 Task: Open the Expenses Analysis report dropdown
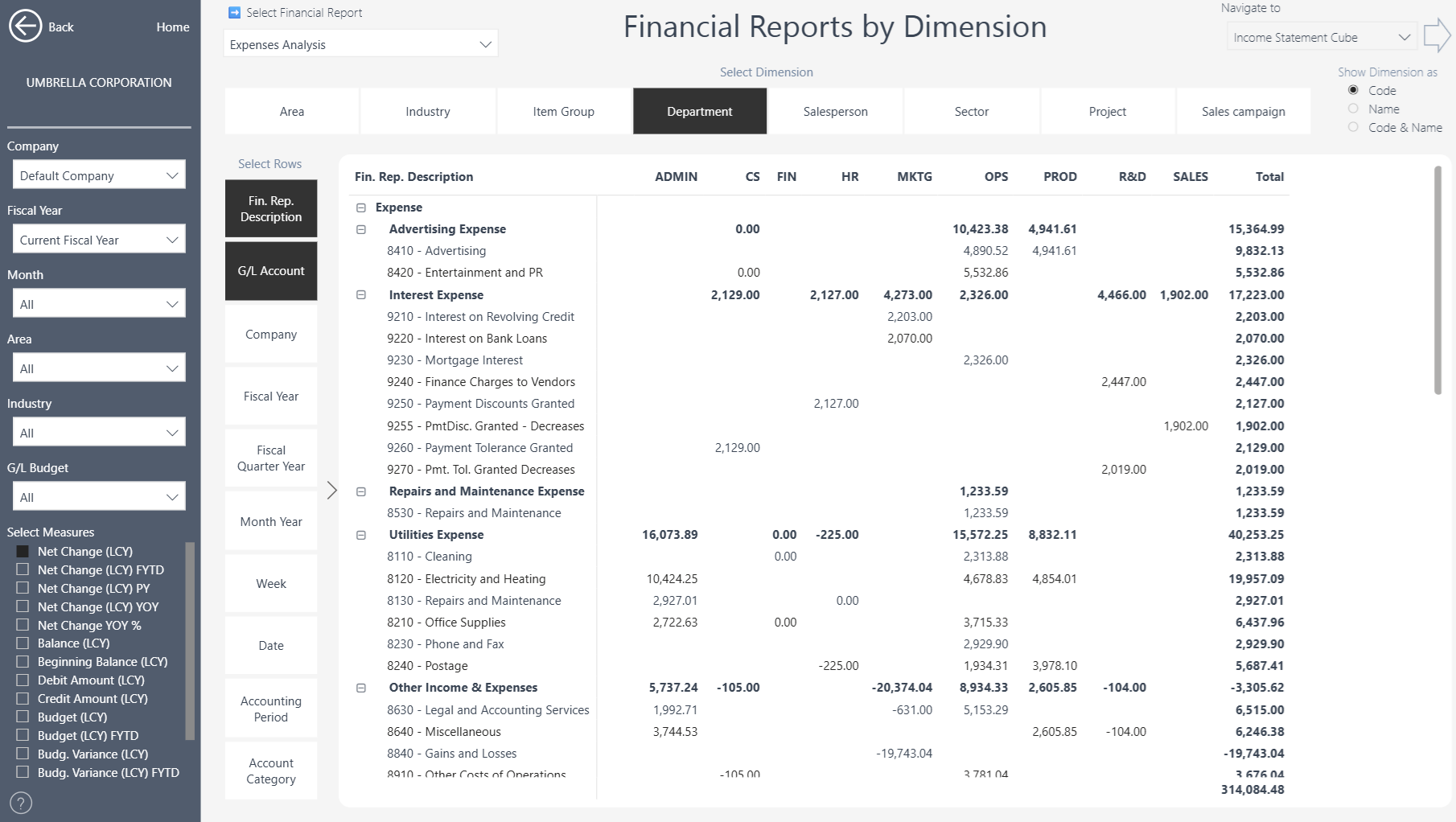360,44
